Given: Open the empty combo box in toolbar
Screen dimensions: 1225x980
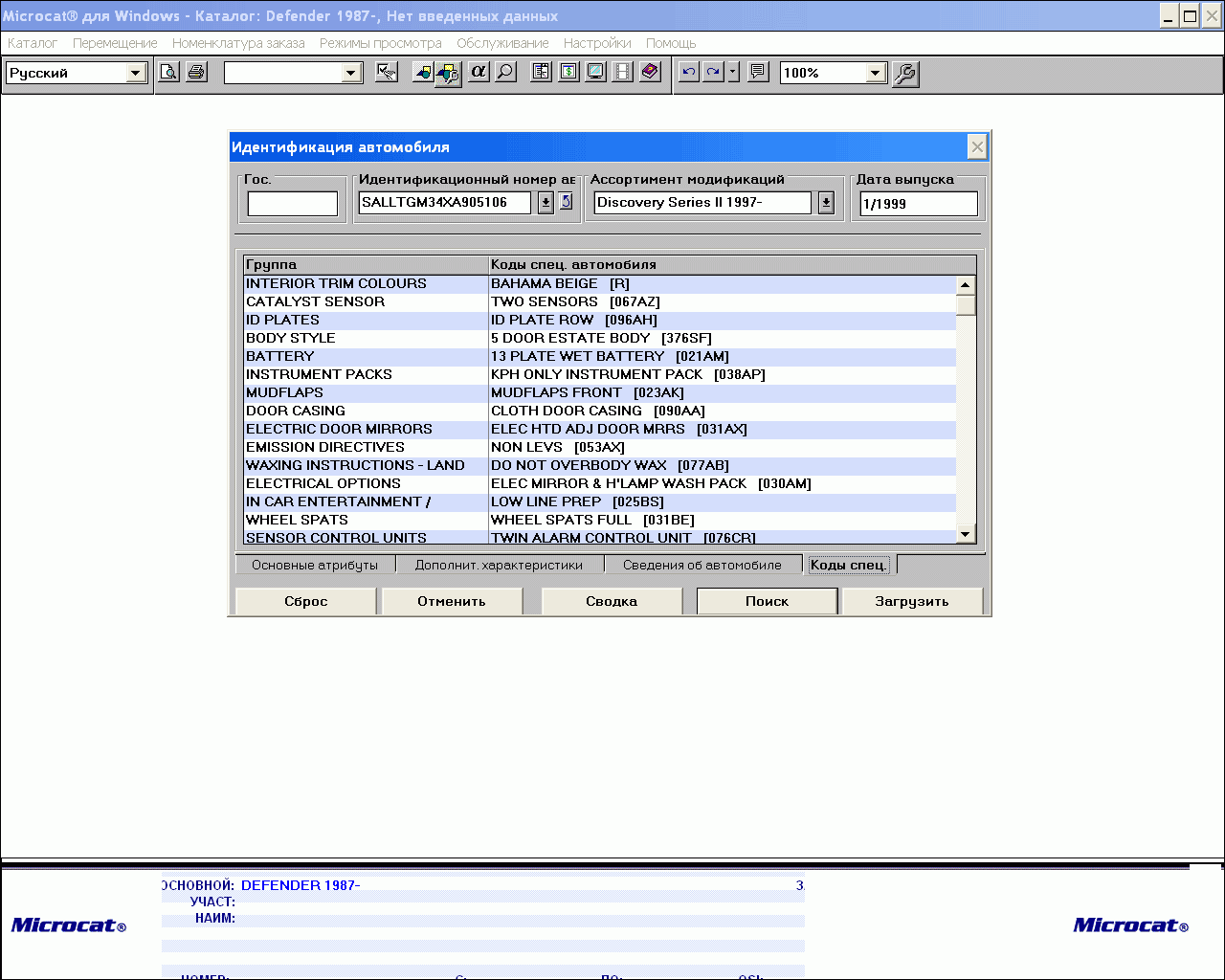Looking at the screenshot, I should 351,73.
